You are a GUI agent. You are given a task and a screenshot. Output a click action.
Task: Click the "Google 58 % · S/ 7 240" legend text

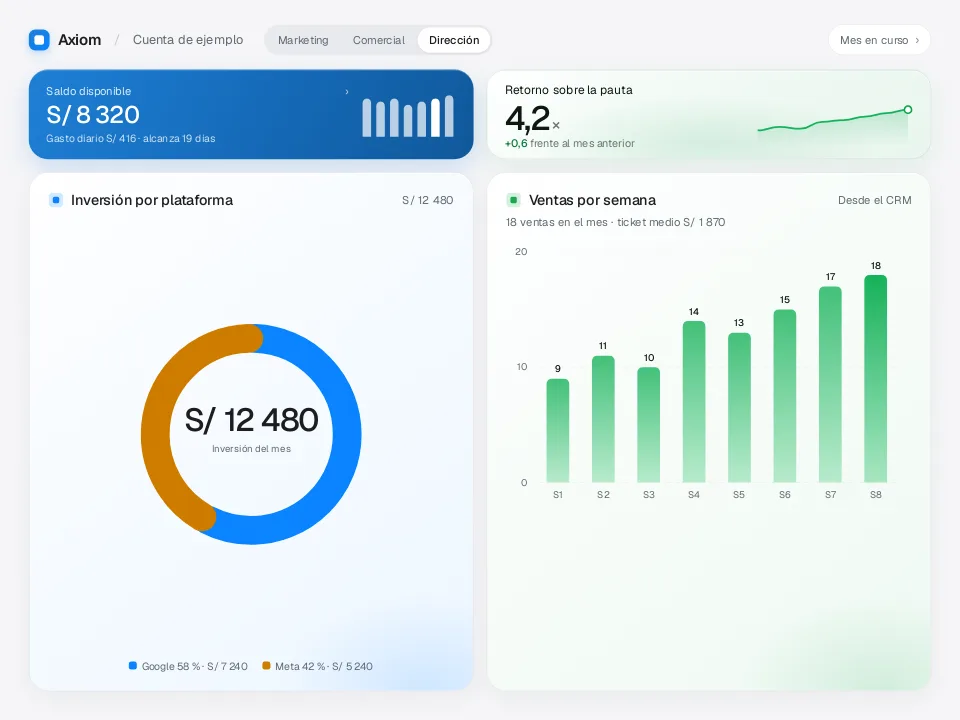pyautogui.click(x=195, y=666)
